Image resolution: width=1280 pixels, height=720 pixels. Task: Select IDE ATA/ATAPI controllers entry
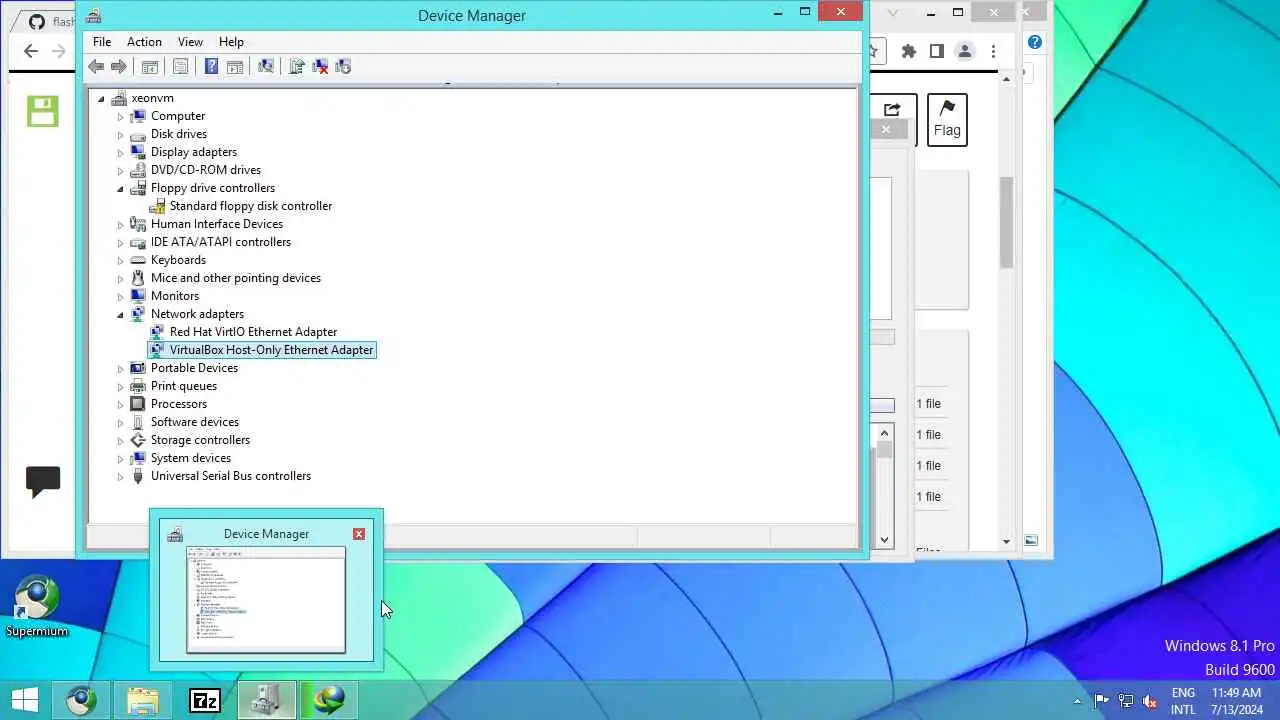pos(221,242)
